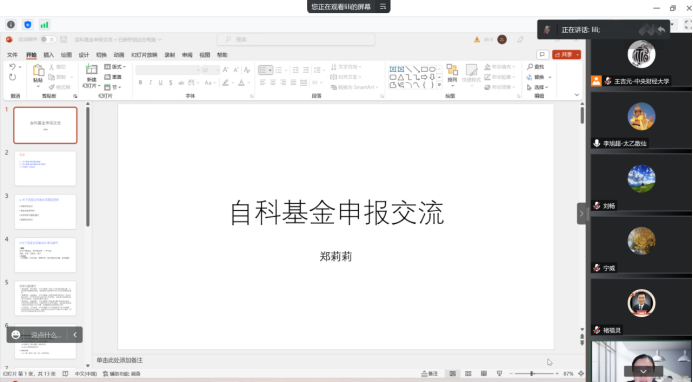Click the red Share (共享) button
693x382 pixels.
pyautogui.click(x=564, y=54)
